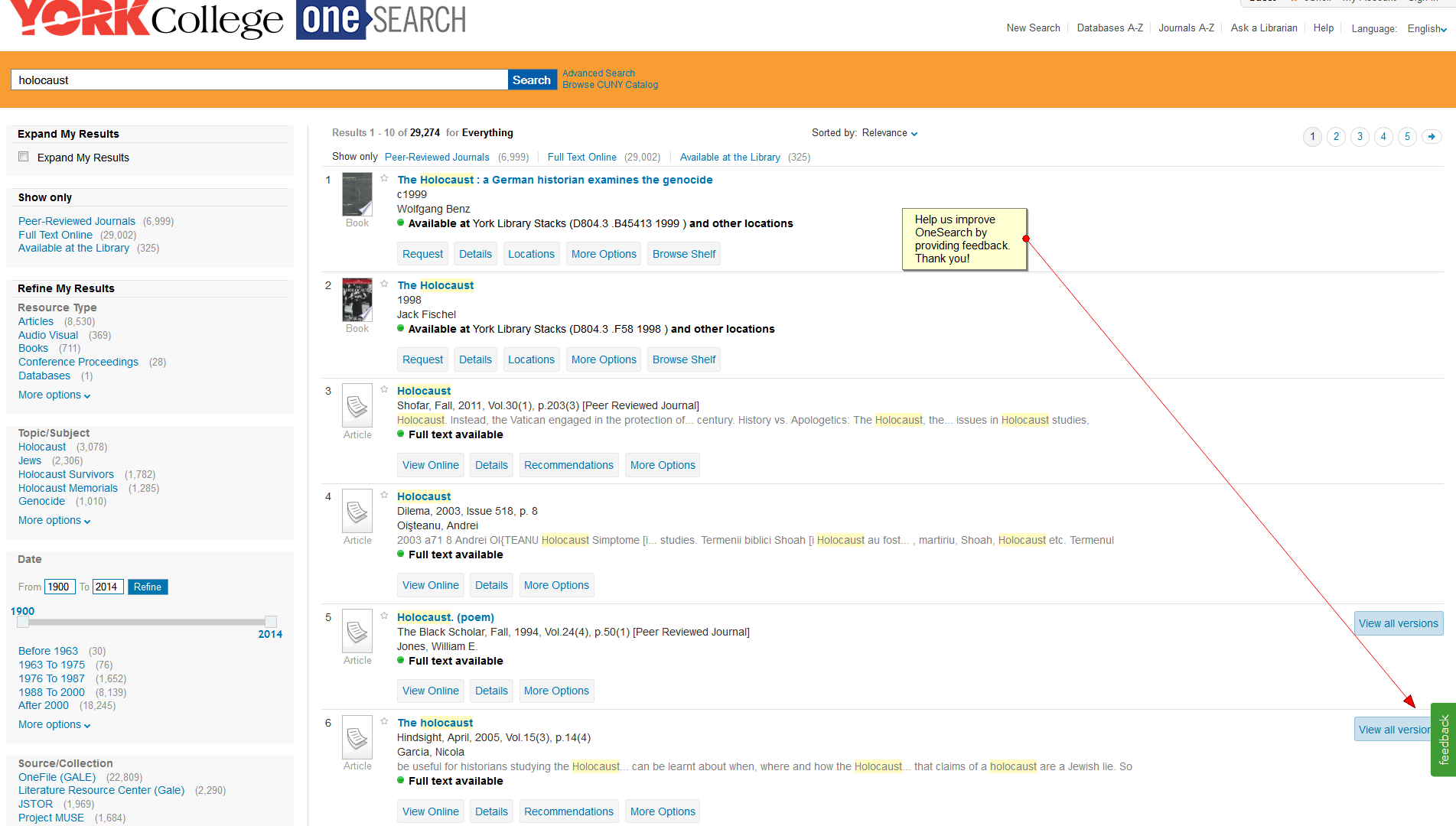Click the OneSearch logo
1456x826 pixels.
382,19
